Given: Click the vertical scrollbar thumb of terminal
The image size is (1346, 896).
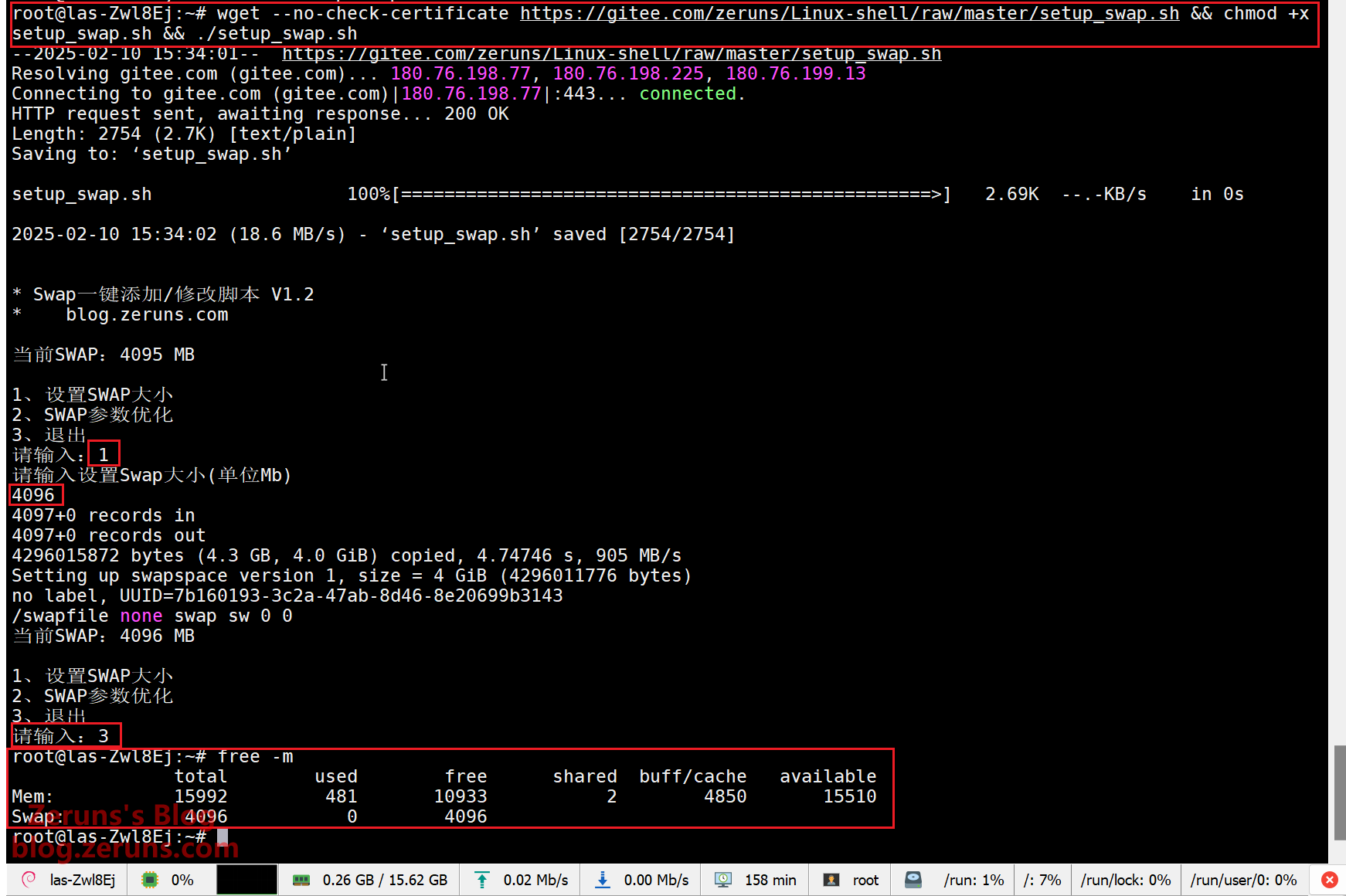Looking at the screenshot, I should [1340, 792].
